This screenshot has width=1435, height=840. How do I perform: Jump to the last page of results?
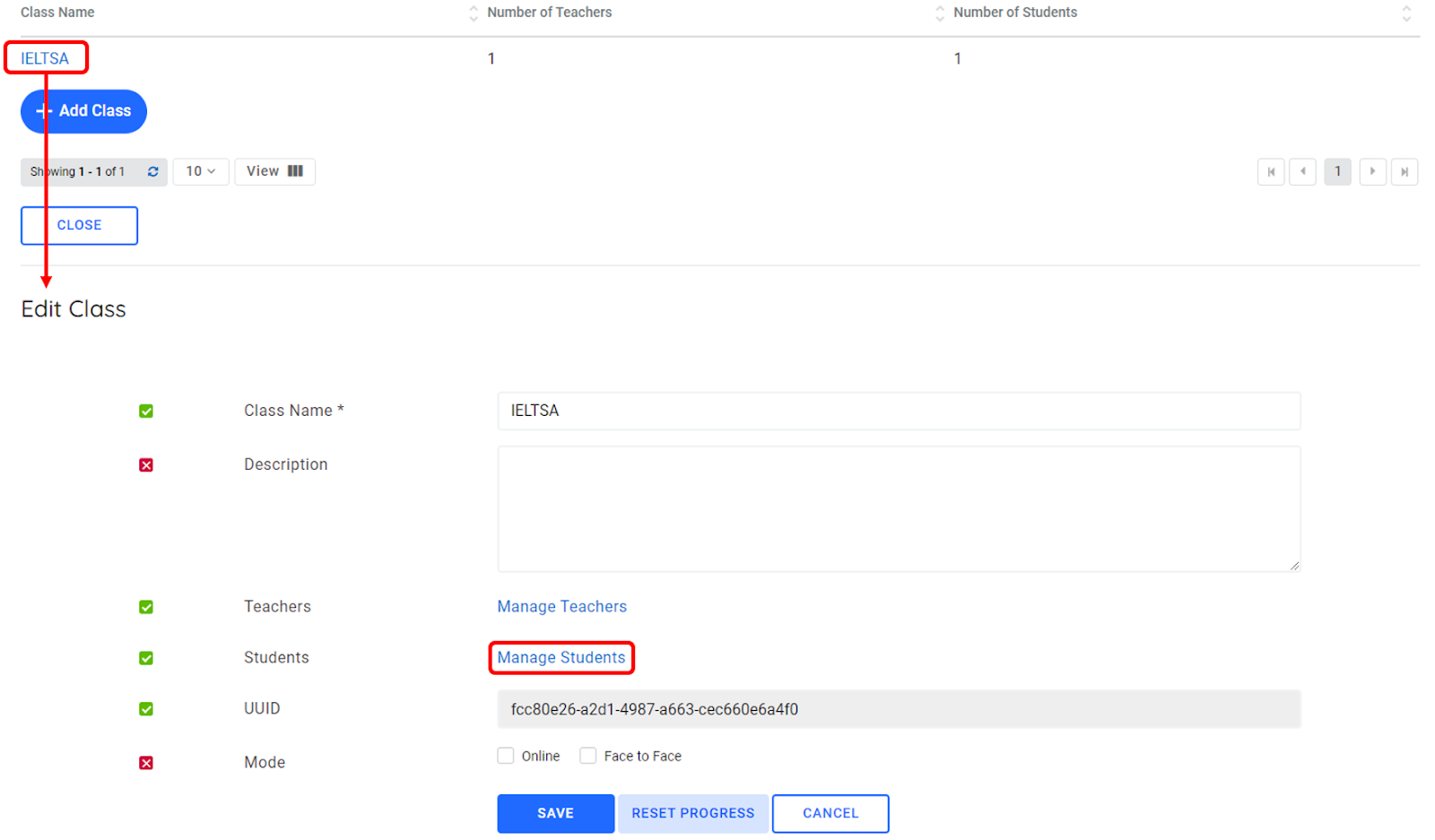pos(1404,171)
